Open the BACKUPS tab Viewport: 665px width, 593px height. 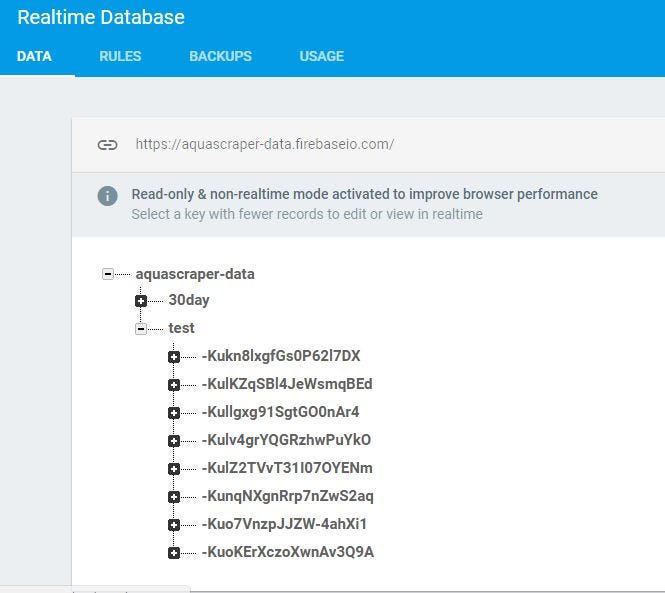click(221, 56)
